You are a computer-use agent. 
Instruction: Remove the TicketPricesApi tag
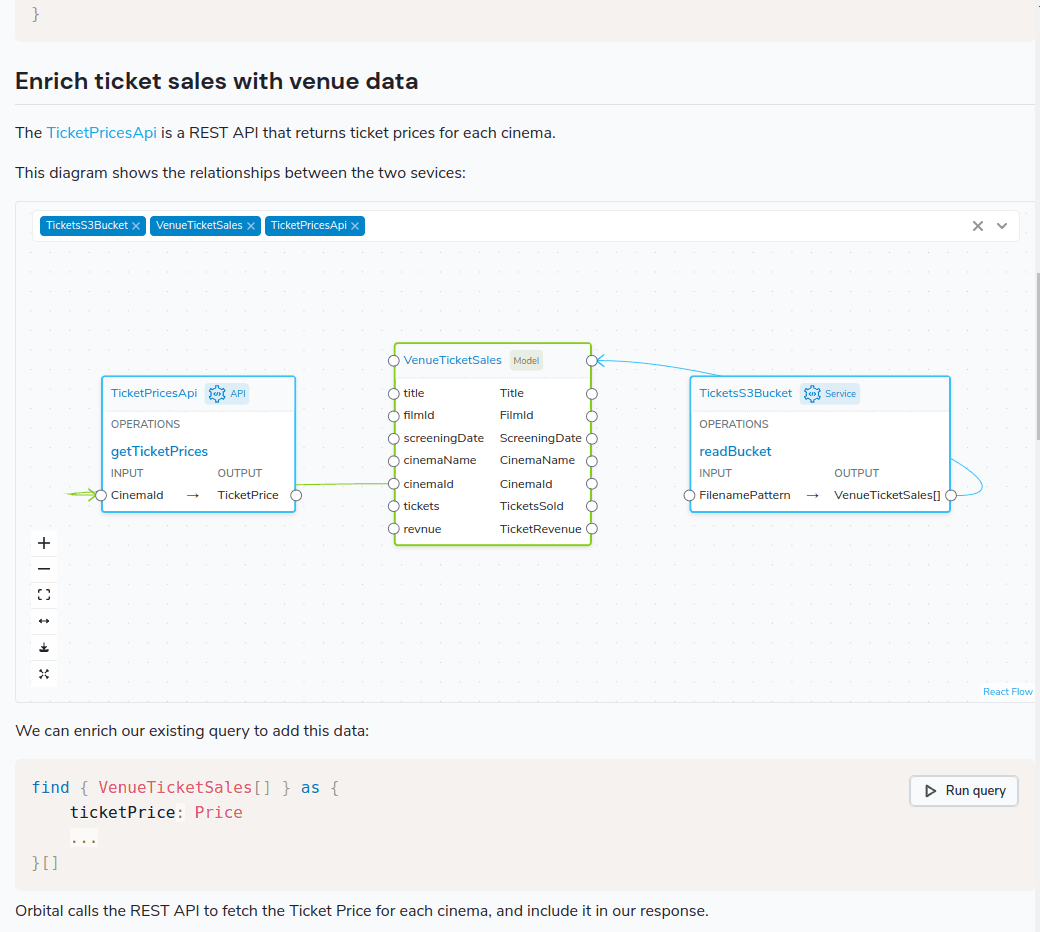coord(355,226)
